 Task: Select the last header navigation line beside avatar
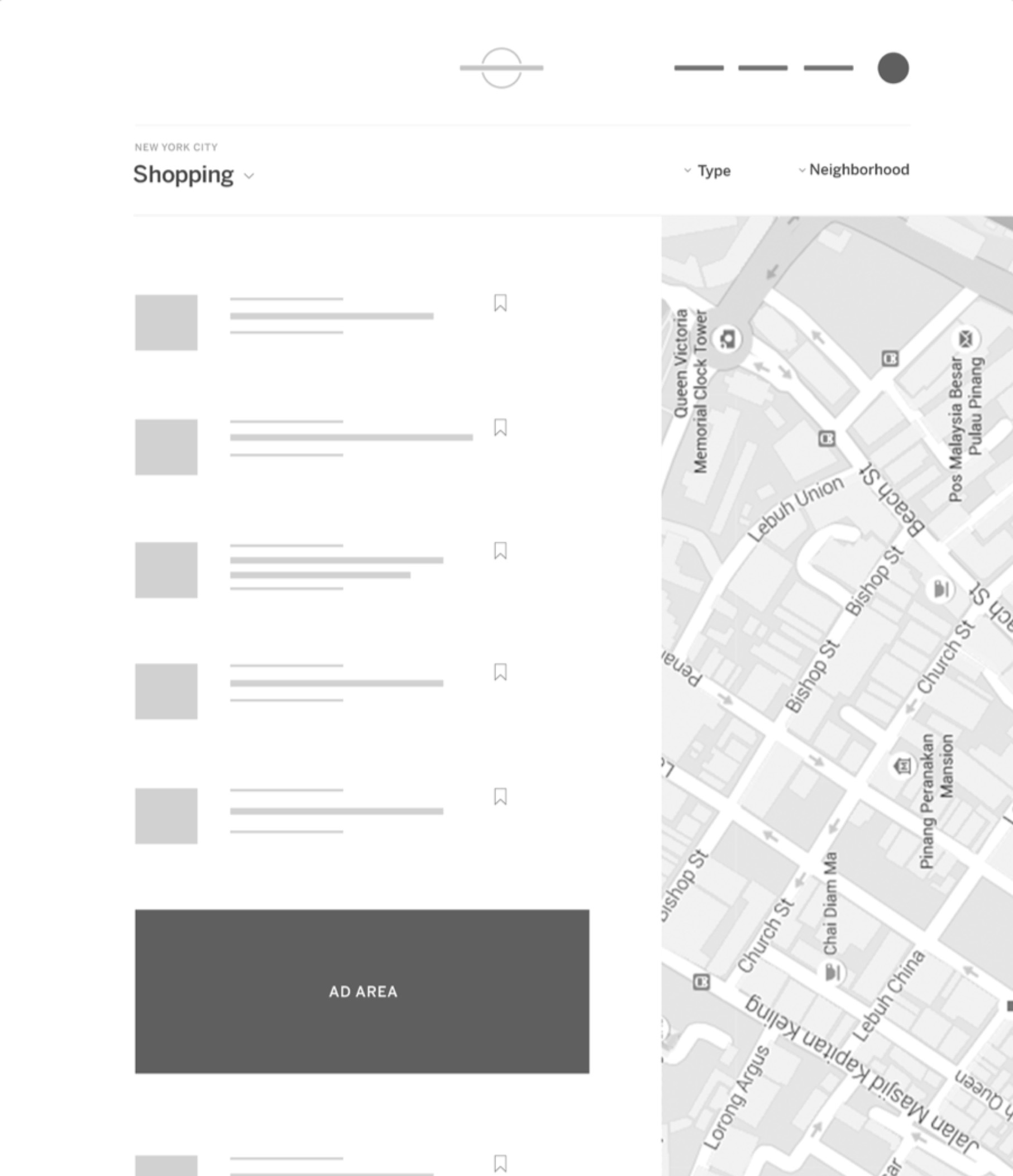tap(829, 68)
